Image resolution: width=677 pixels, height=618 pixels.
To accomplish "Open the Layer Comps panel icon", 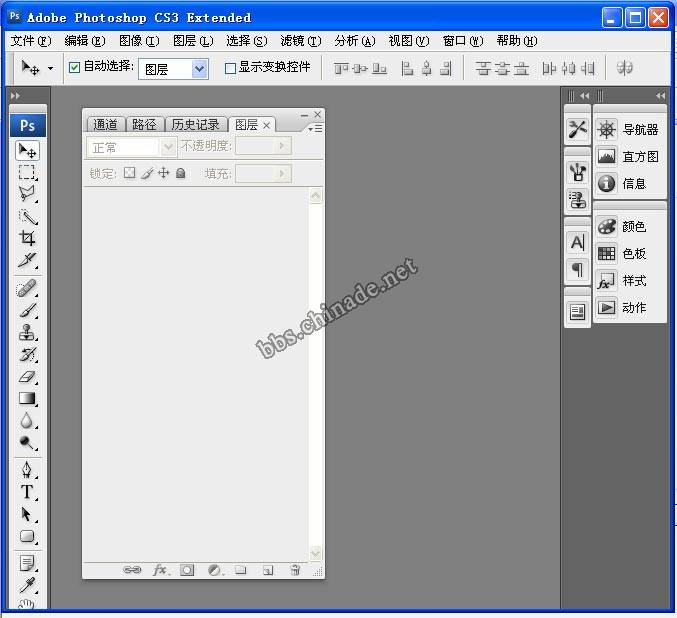I will (577, 311).
